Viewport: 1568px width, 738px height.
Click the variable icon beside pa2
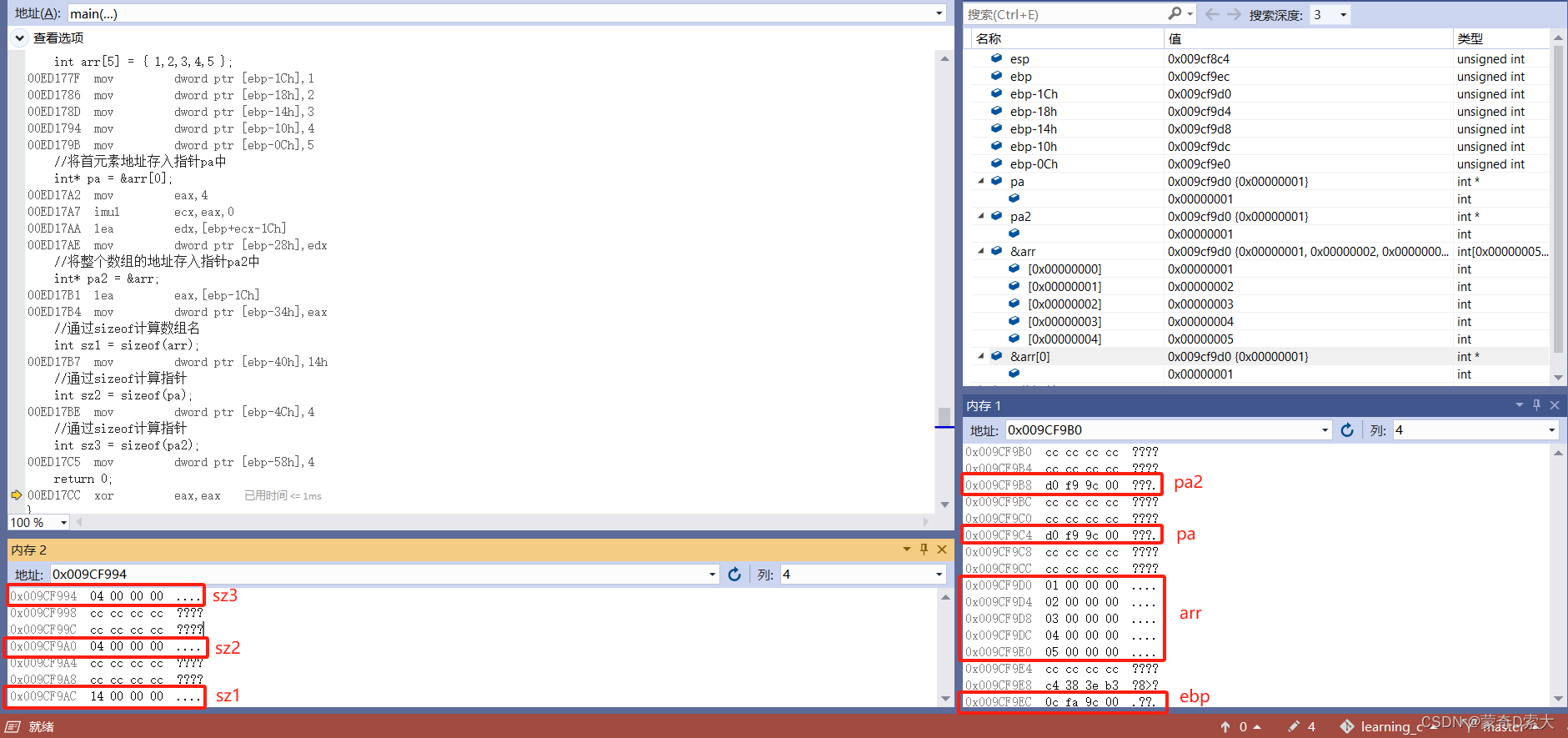[996, 216]
